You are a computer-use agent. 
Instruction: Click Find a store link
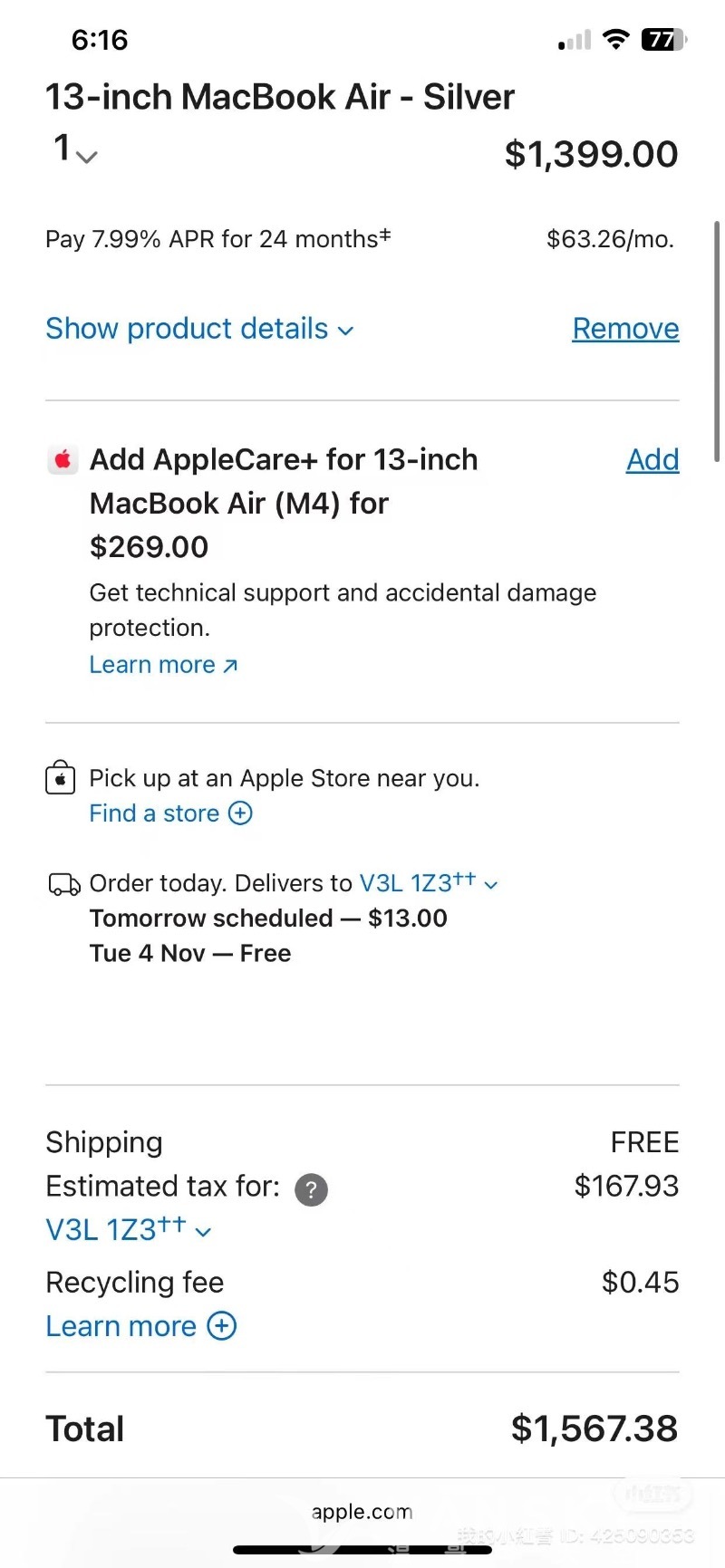pyautogui.click(x=154, y=813)
